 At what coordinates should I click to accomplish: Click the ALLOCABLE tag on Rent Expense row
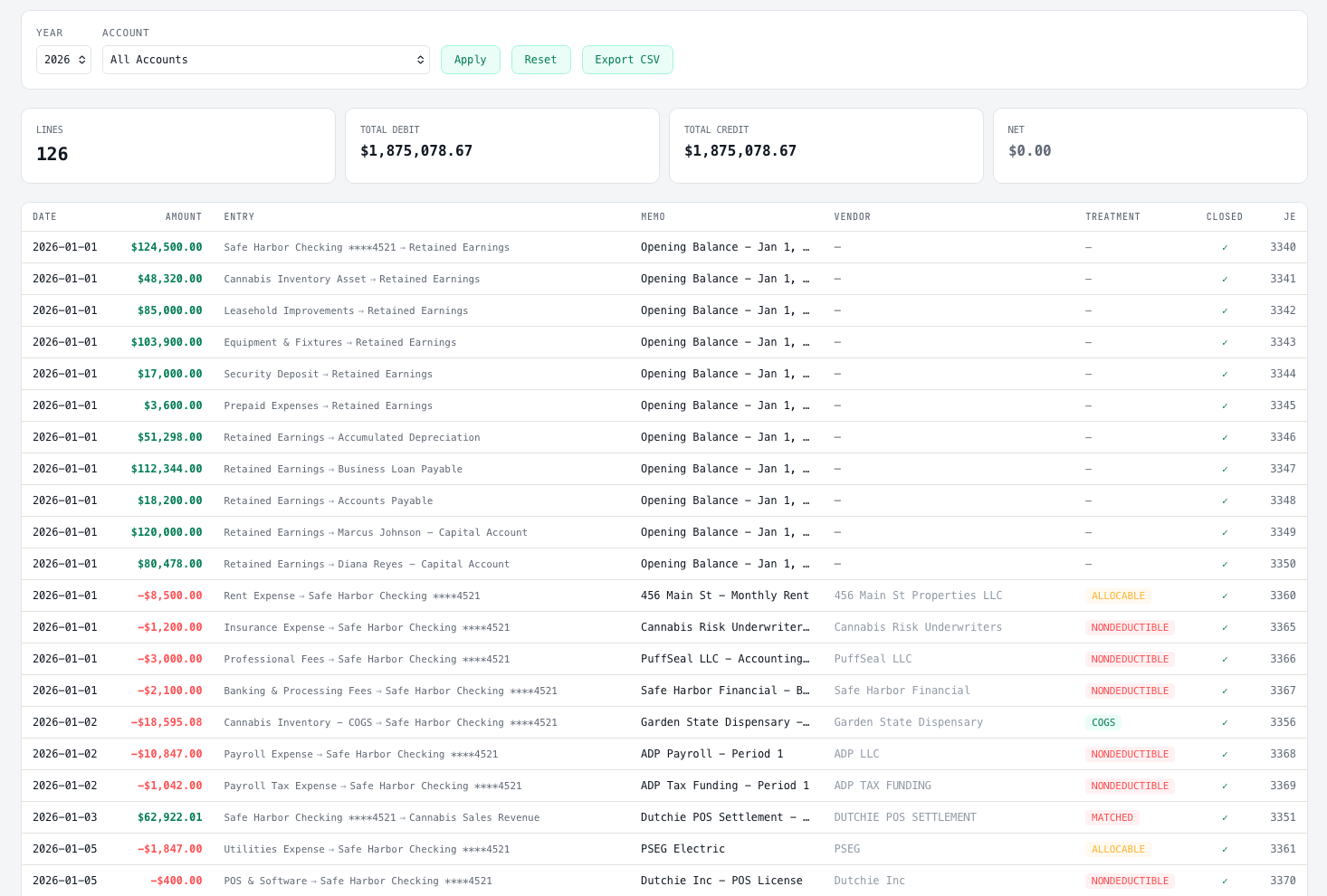[x=1118, y=596]
